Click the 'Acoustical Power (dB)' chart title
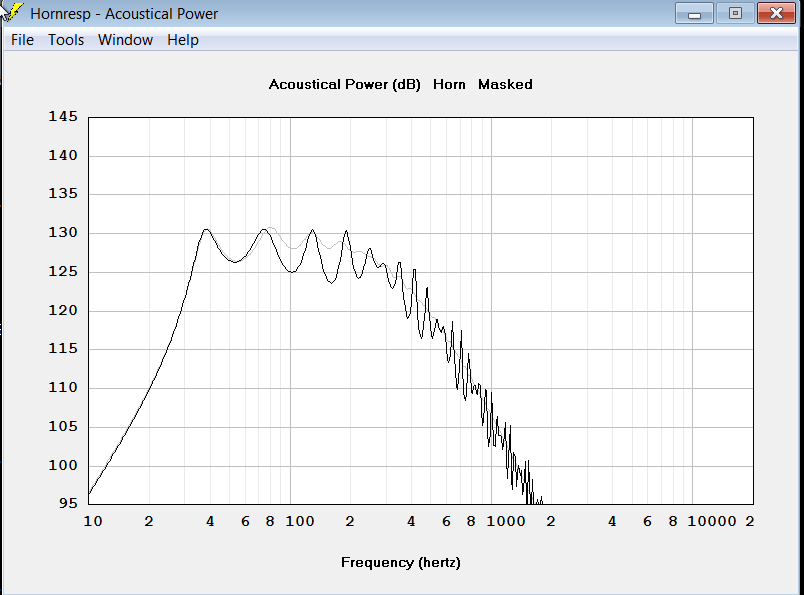The width and height of the screenshot is (804, 595). [x=345, y=84]
